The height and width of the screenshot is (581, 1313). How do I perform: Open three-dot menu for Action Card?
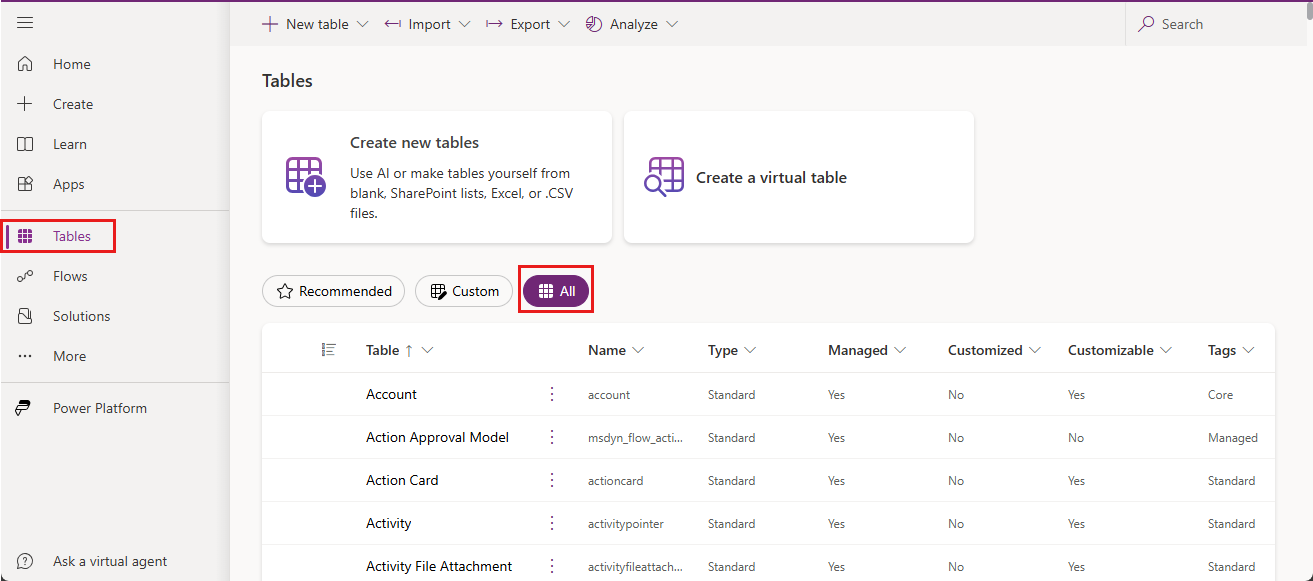pos(552,480)
